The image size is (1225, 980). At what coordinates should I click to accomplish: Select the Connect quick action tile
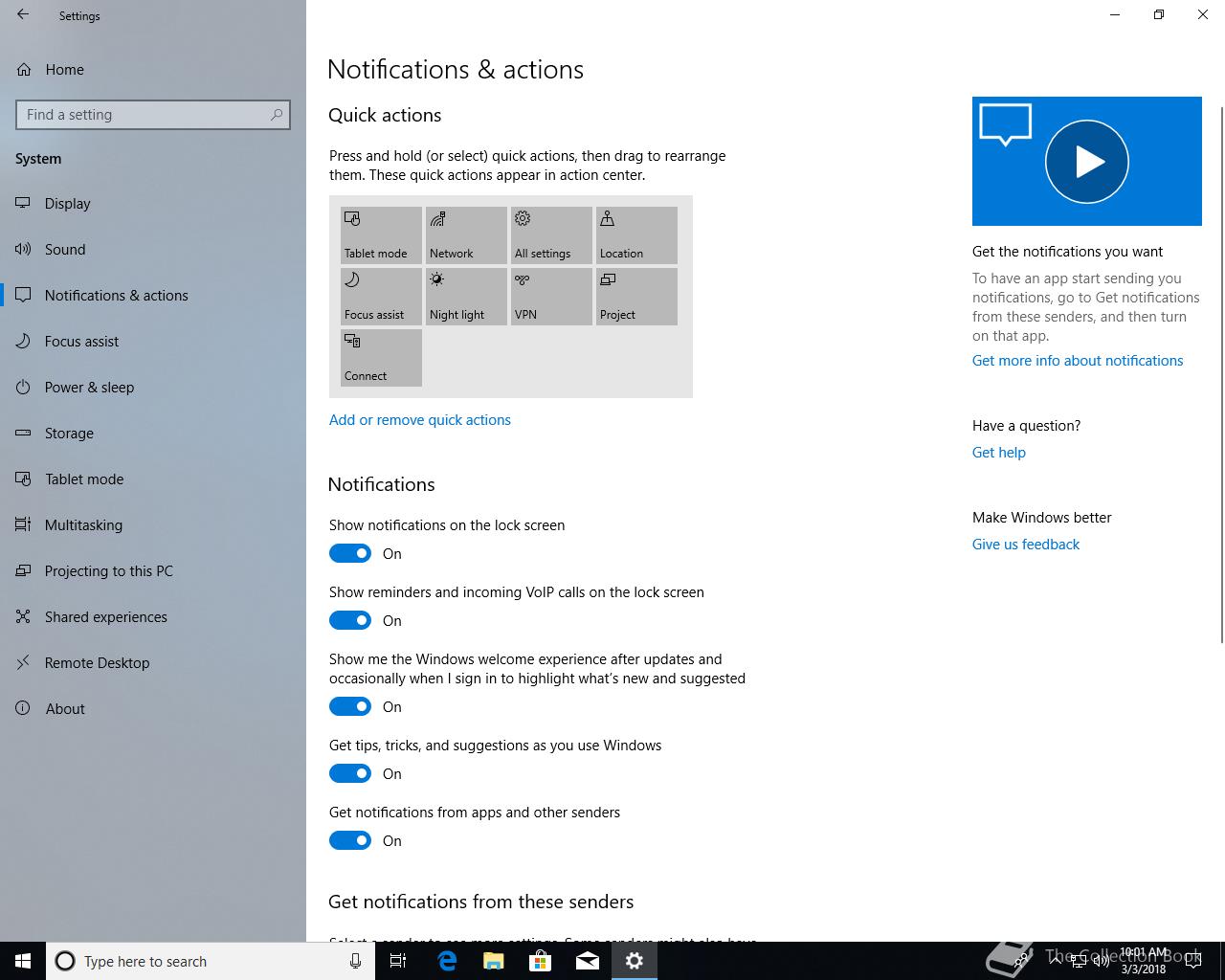(x=381, y=358)
